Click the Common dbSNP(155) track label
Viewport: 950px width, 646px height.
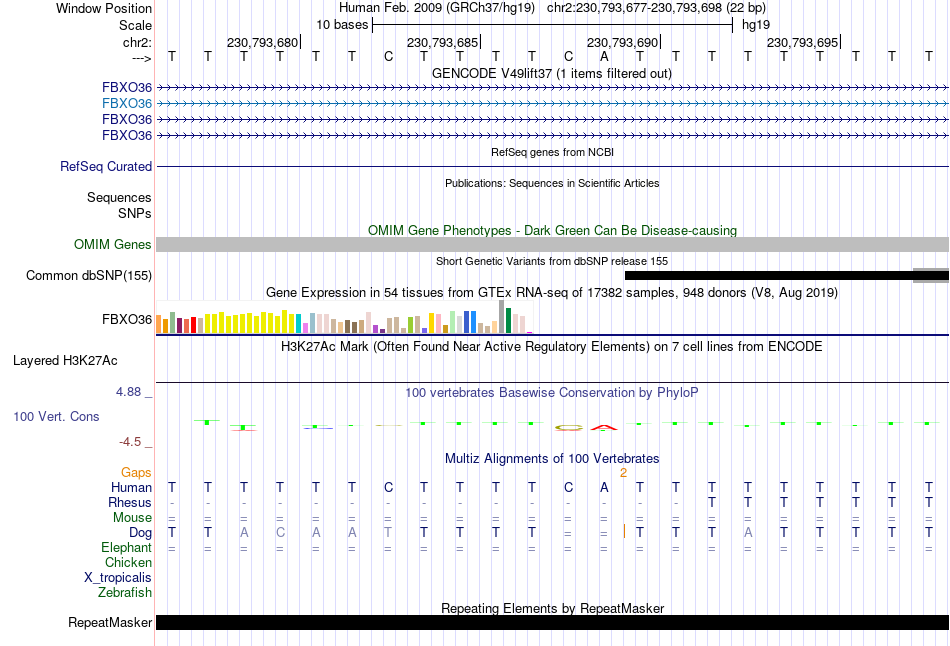(x=89, y=275)
